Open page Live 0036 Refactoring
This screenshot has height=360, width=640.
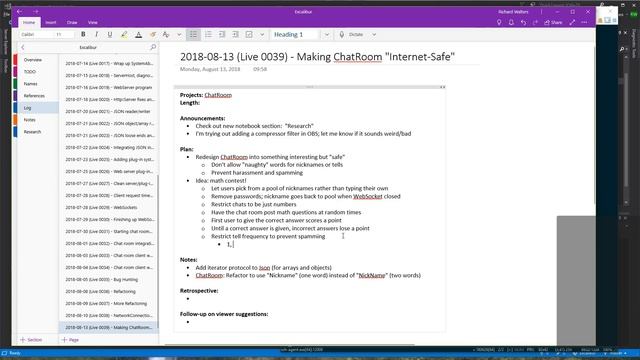tap(109, 291)
